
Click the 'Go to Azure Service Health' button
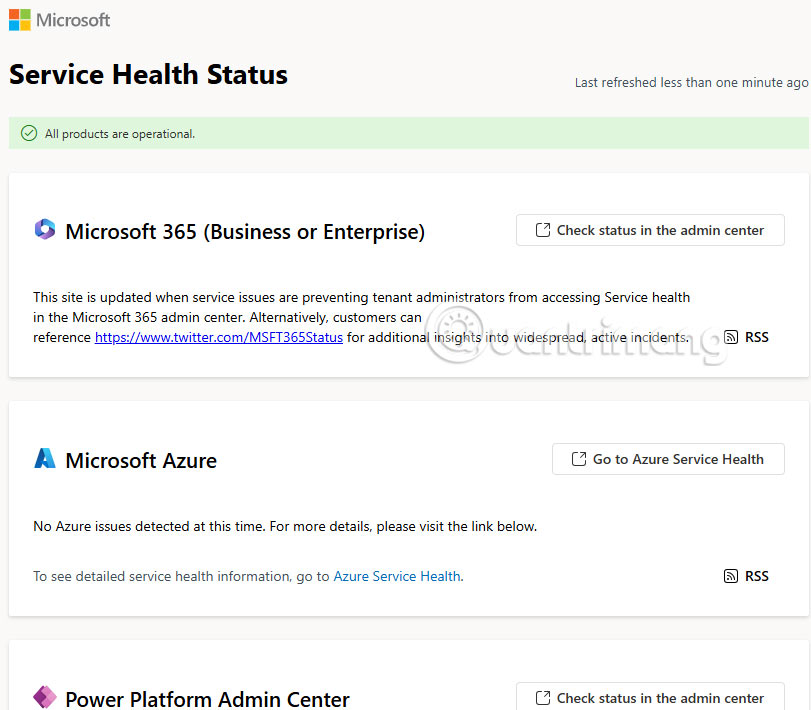tap(668, 459)
